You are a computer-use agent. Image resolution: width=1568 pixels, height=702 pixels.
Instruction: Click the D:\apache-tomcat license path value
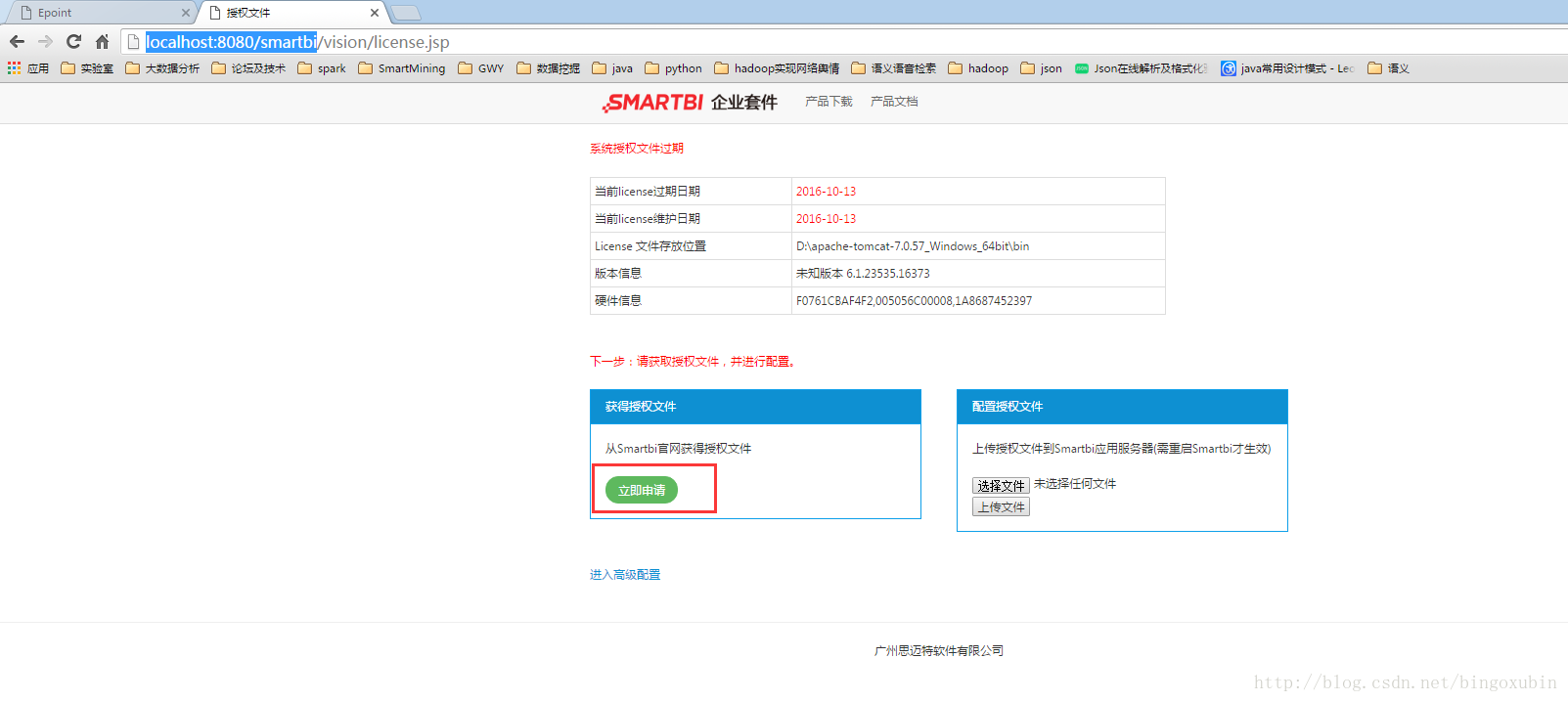point(913,246)
